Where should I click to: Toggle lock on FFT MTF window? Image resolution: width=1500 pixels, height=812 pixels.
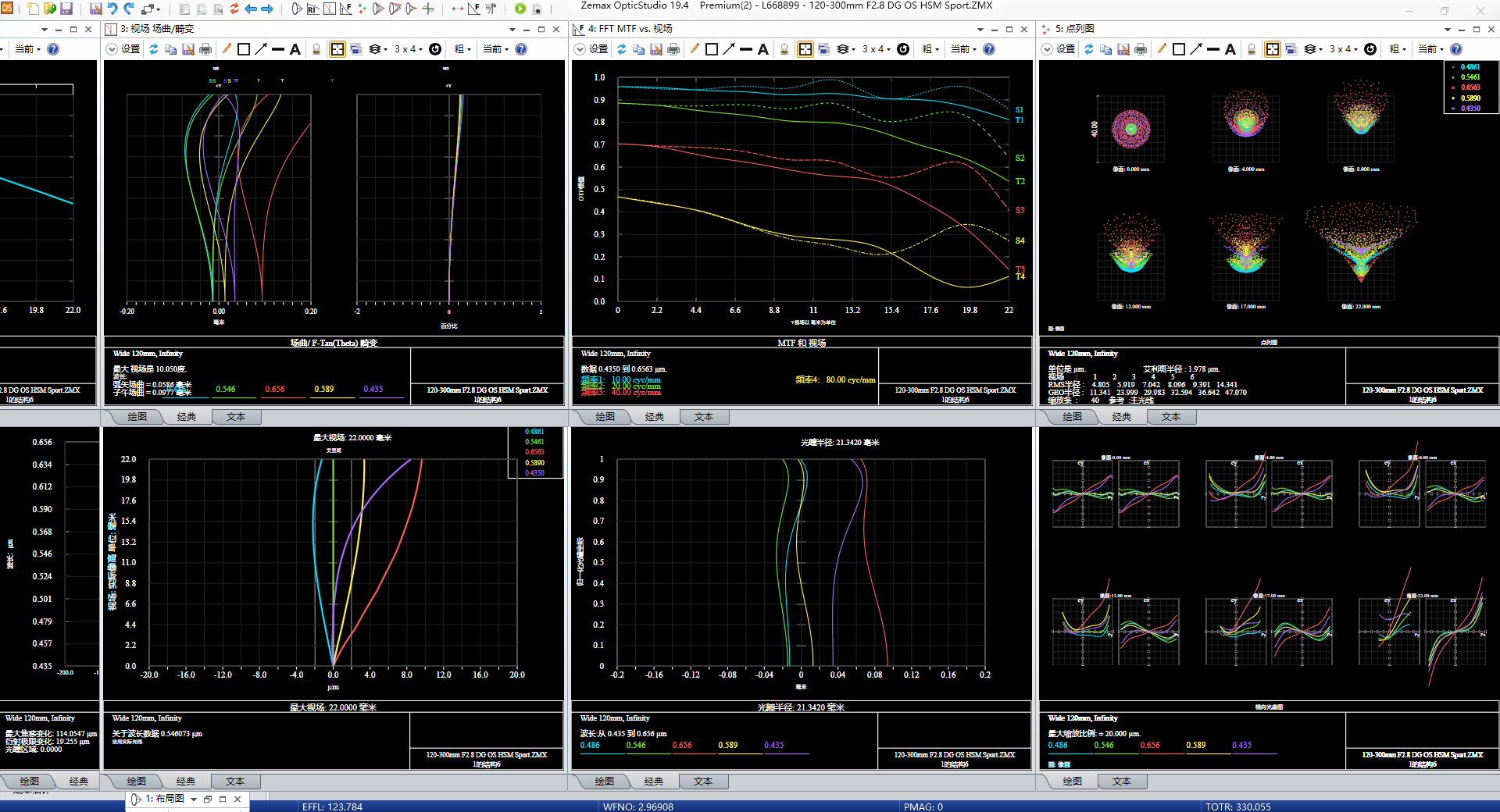click(784, 49)
